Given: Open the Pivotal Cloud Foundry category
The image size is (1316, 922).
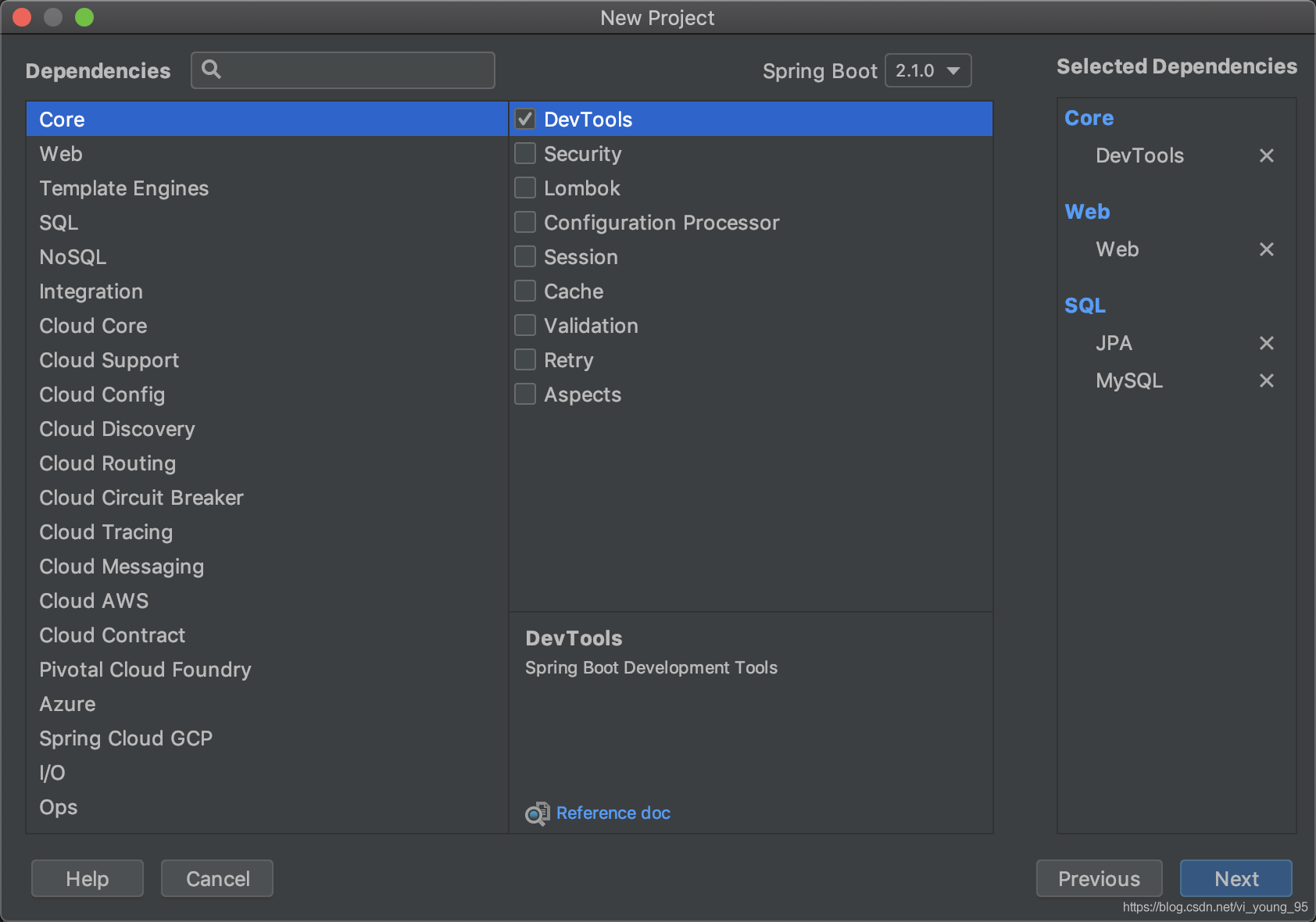Looking at the screenshot, I should [267, 670].
